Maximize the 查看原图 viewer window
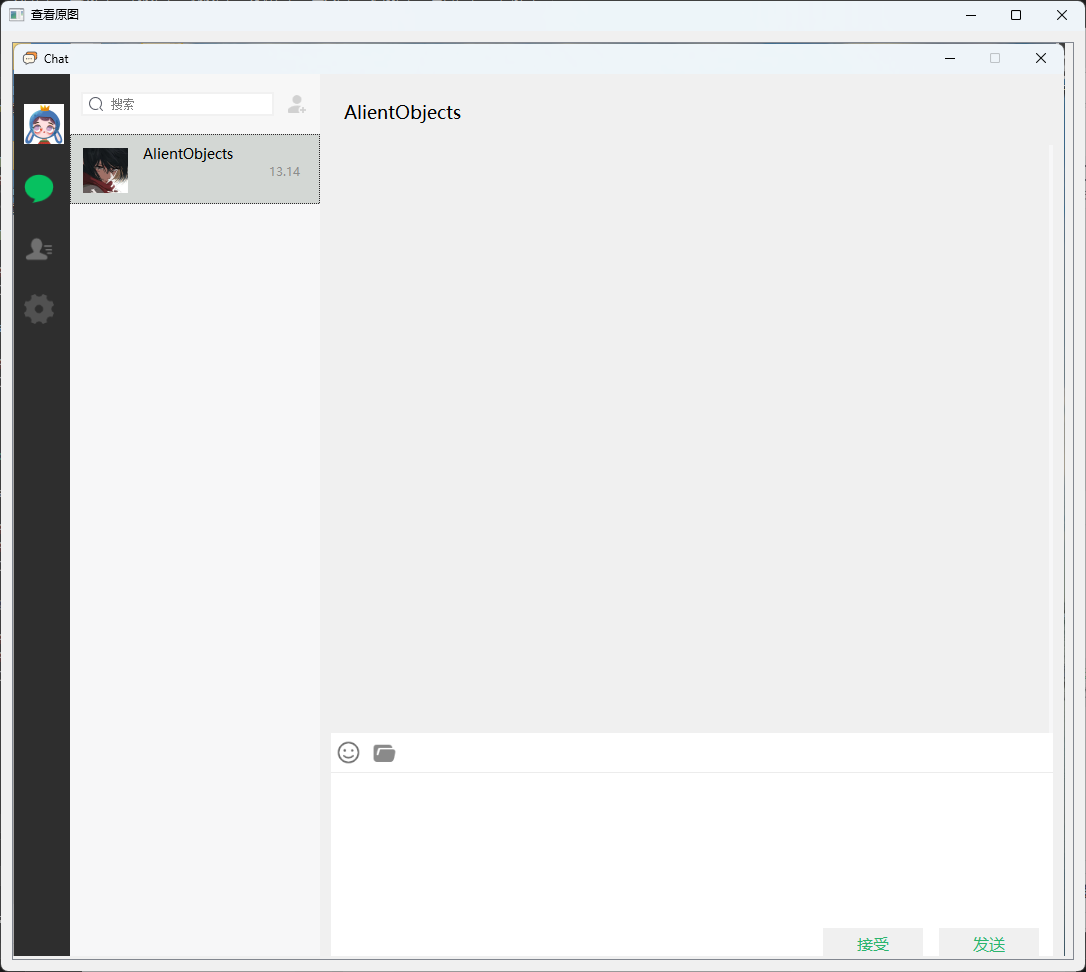 click(1016, 15)
